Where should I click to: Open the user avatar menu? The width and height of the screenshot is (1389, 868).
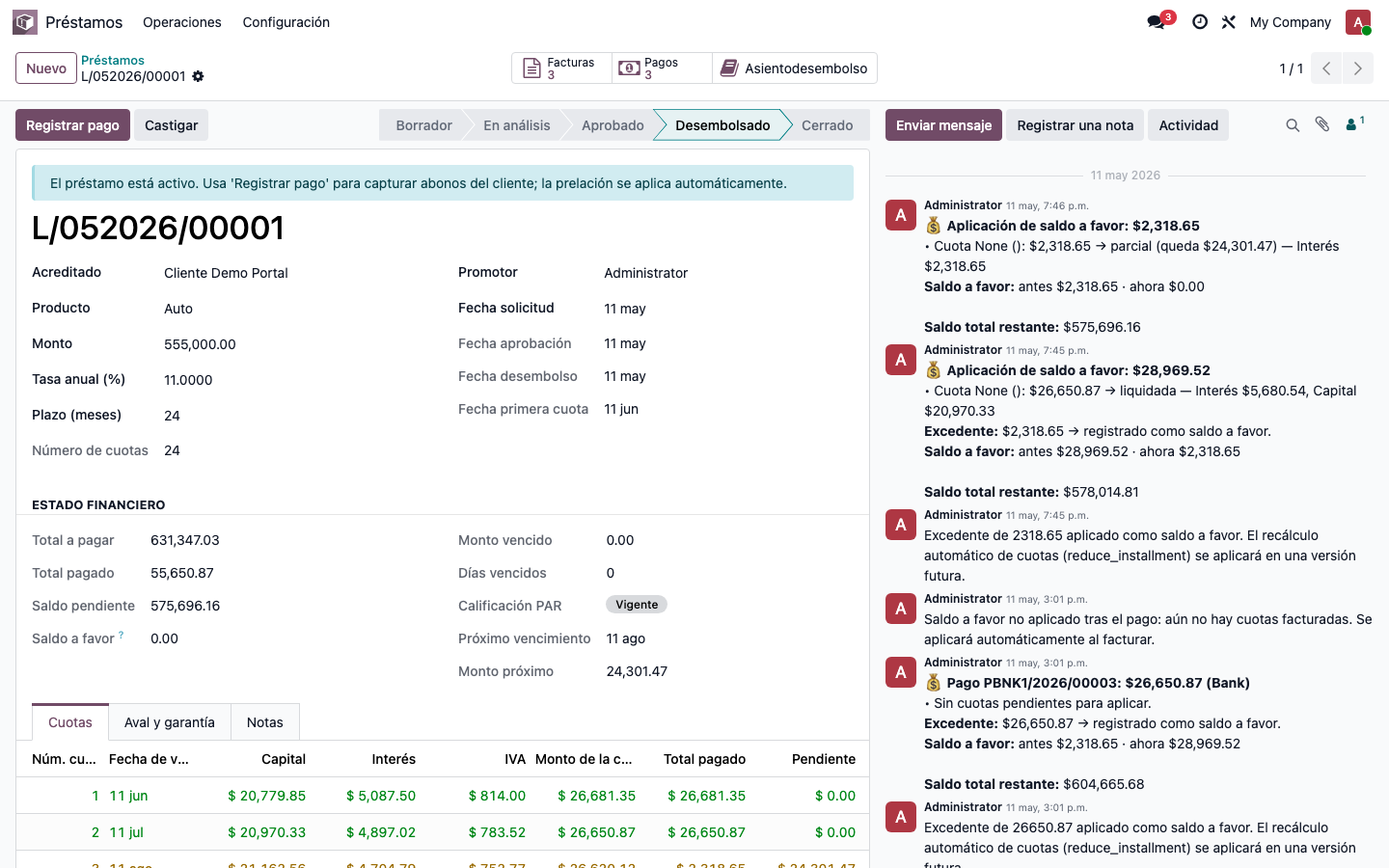point(1358,22)
